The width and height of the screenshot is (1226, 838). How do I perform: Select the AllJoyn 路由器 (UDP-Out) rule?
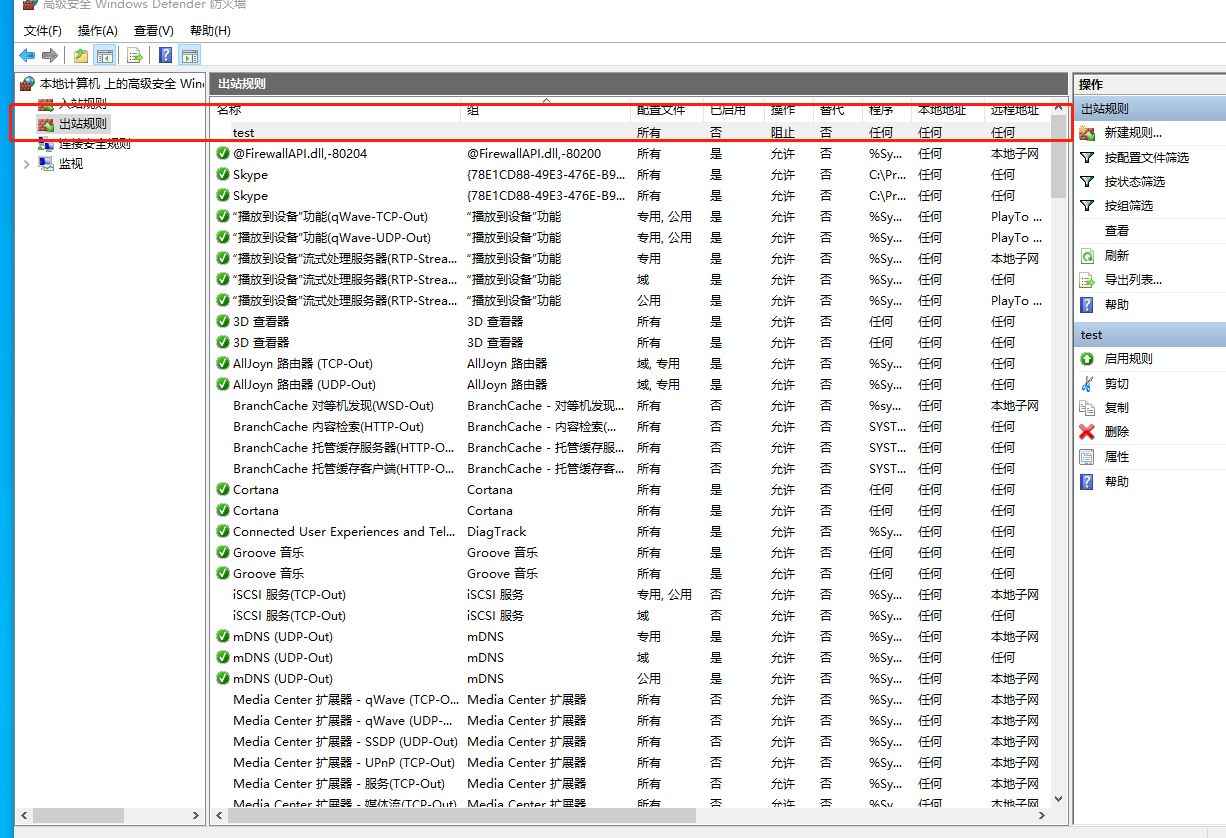pyautogui.click(x=632, y=385)
